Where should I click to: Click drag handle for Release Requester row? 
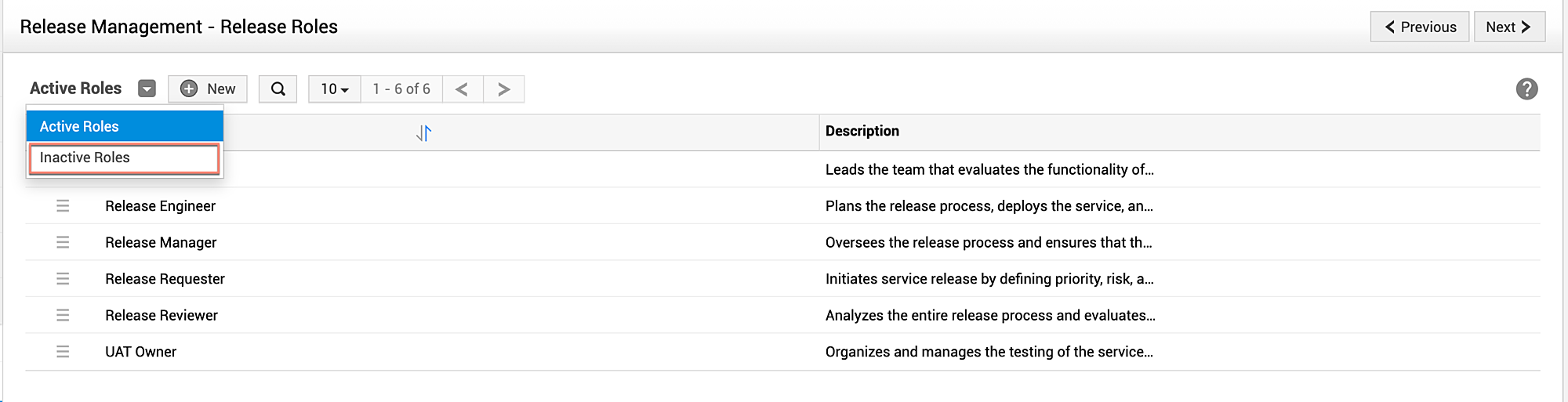63,279
